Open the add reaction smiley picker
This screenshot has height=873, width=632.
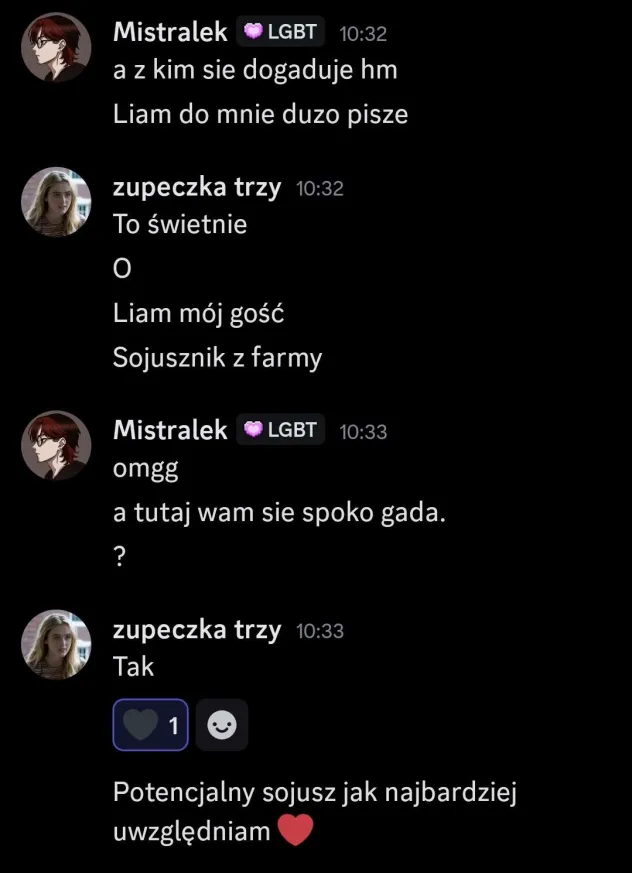pos(221,725)
